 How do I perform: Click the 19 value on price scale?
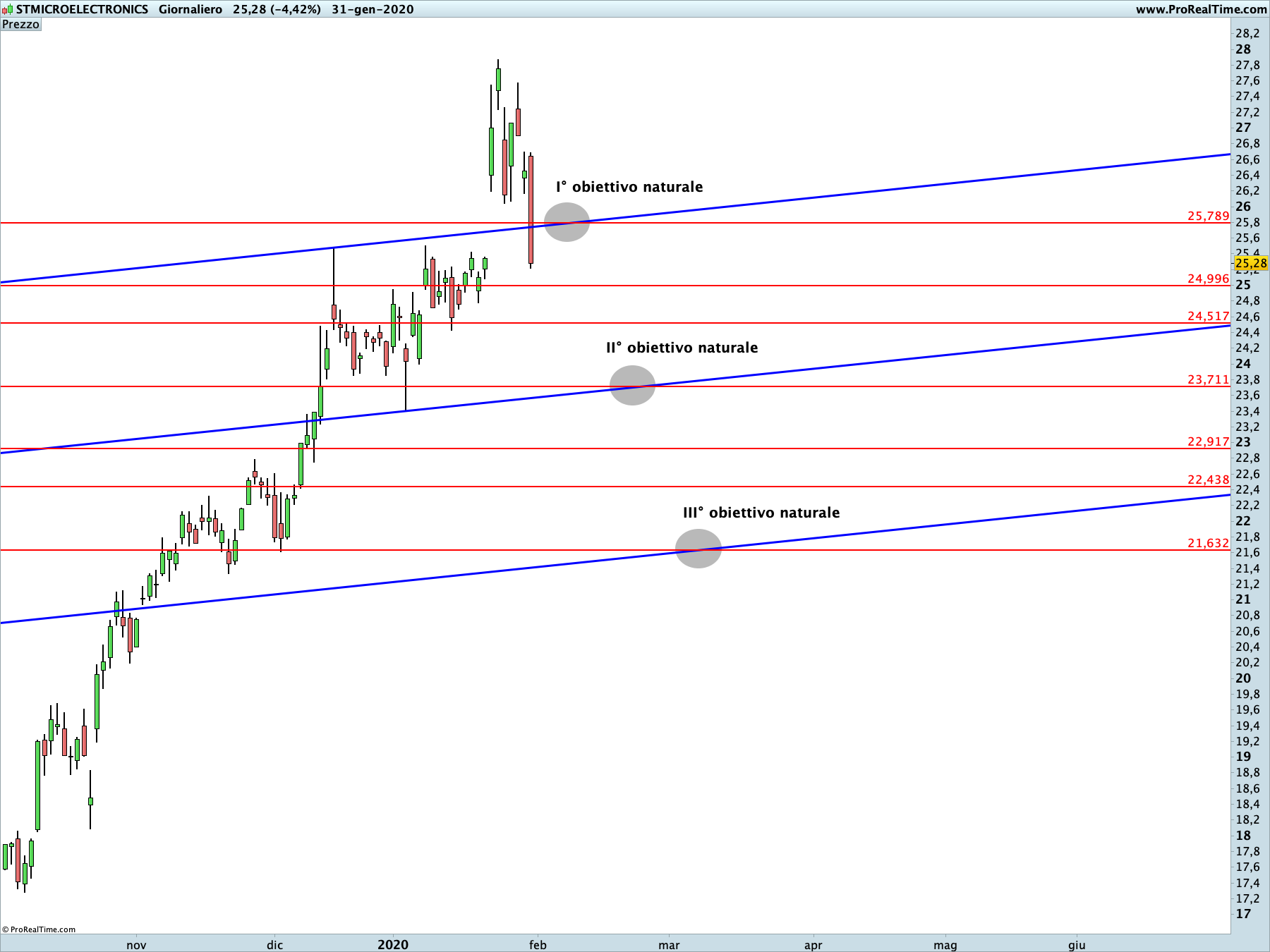[1243, 757]
